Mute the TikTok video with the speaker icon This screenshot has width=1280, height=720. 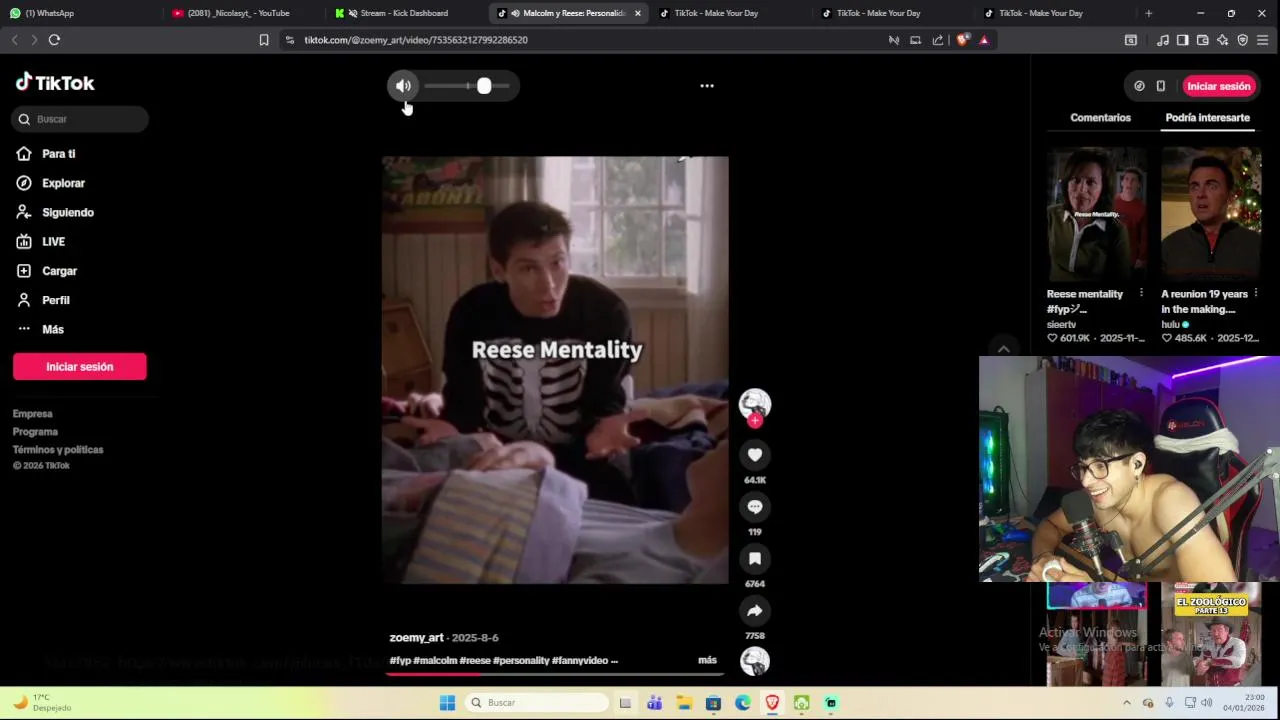[x=403, y=86]
